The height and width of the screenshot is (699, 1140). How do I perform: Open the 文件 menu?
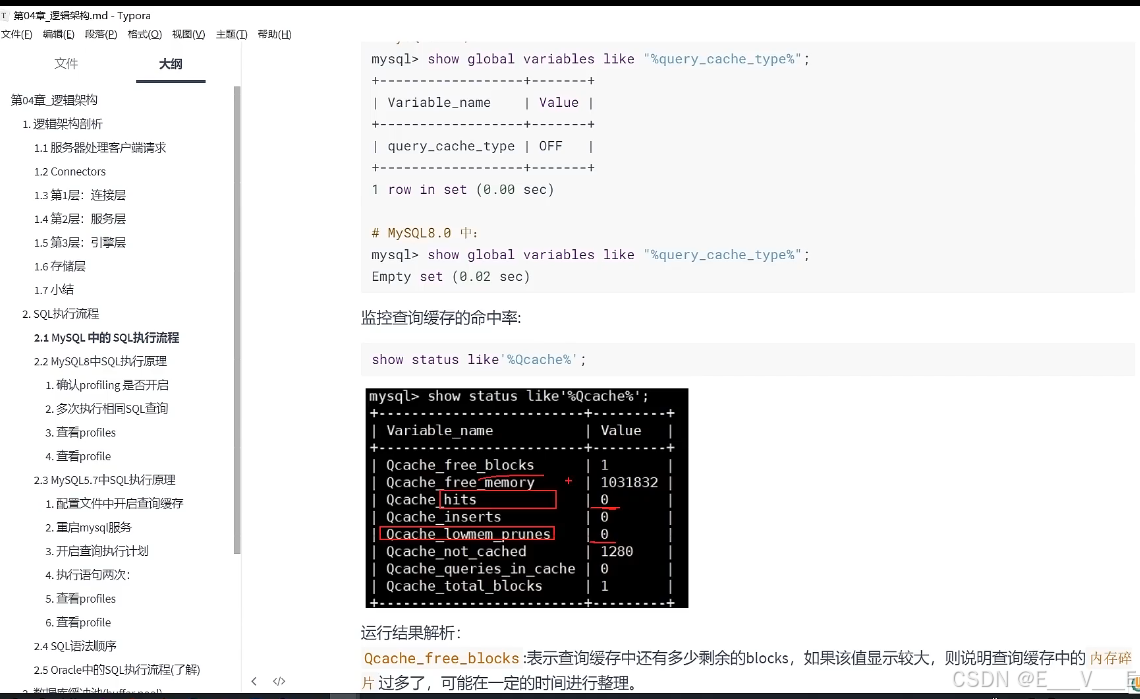[16, 34]
